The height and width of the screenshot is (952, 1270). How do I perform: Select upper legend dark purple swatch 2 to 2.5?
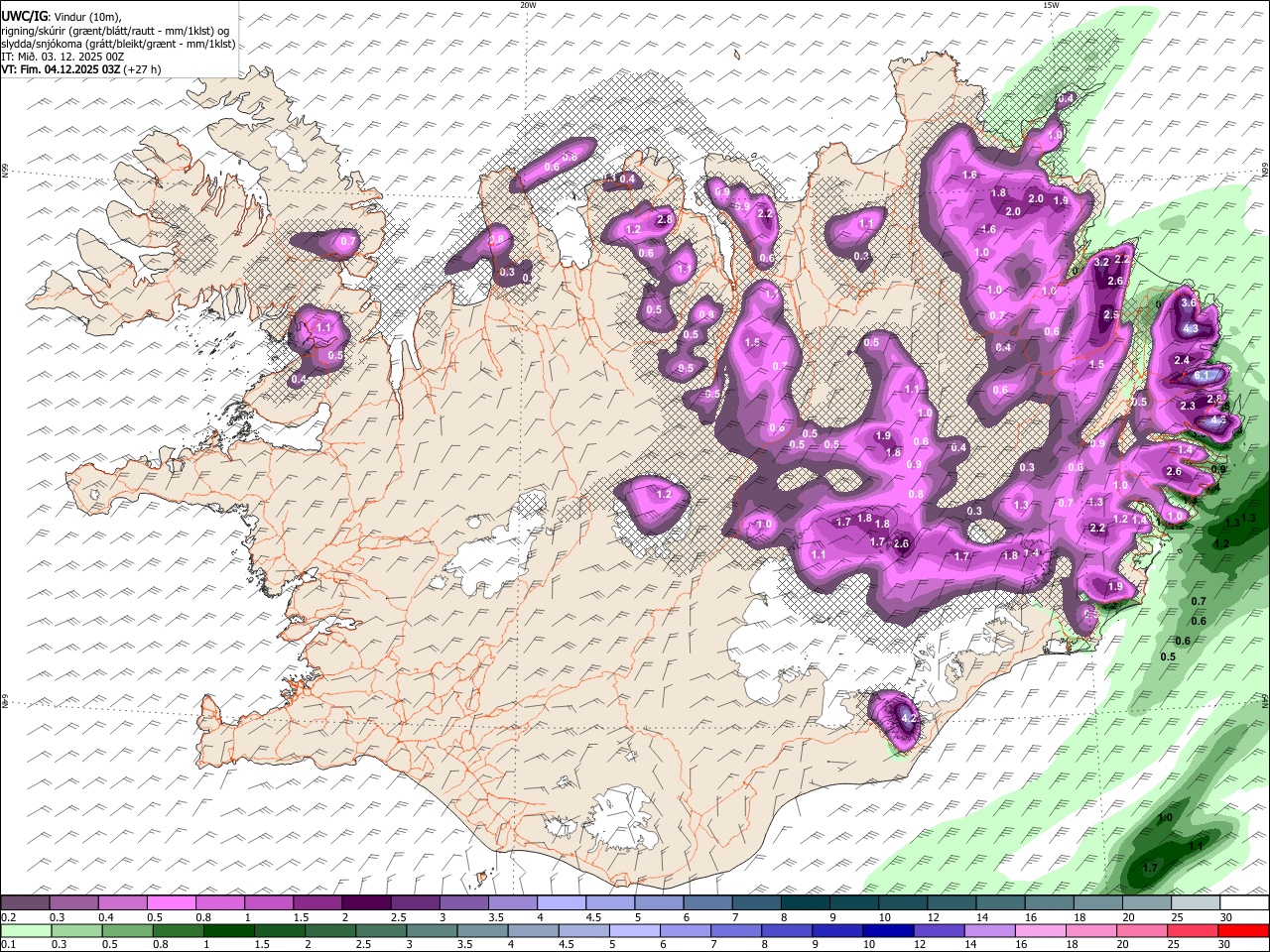(366, 903)
